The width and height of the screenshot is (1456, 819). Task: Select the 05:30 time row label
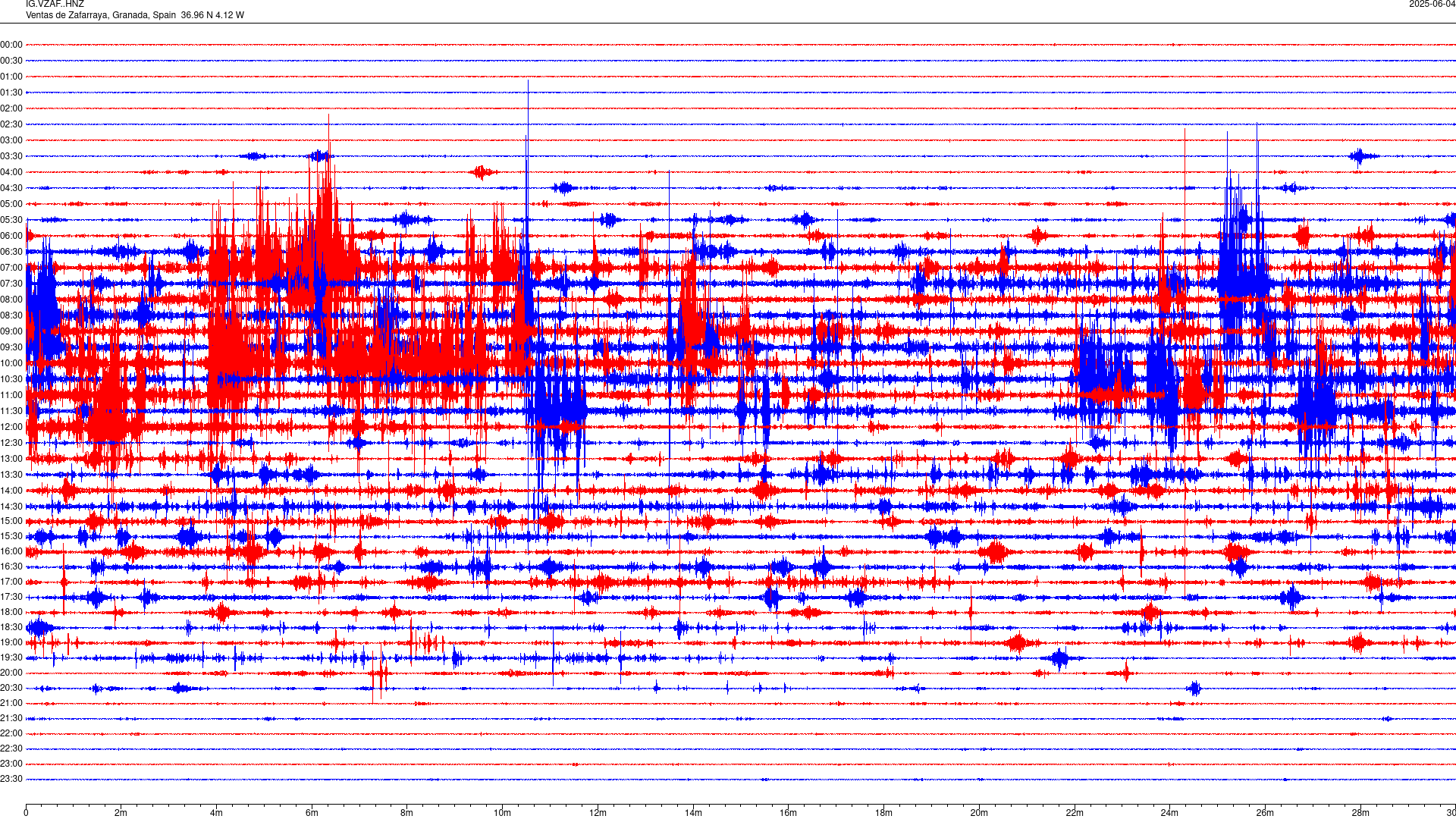tap(11, 220)
